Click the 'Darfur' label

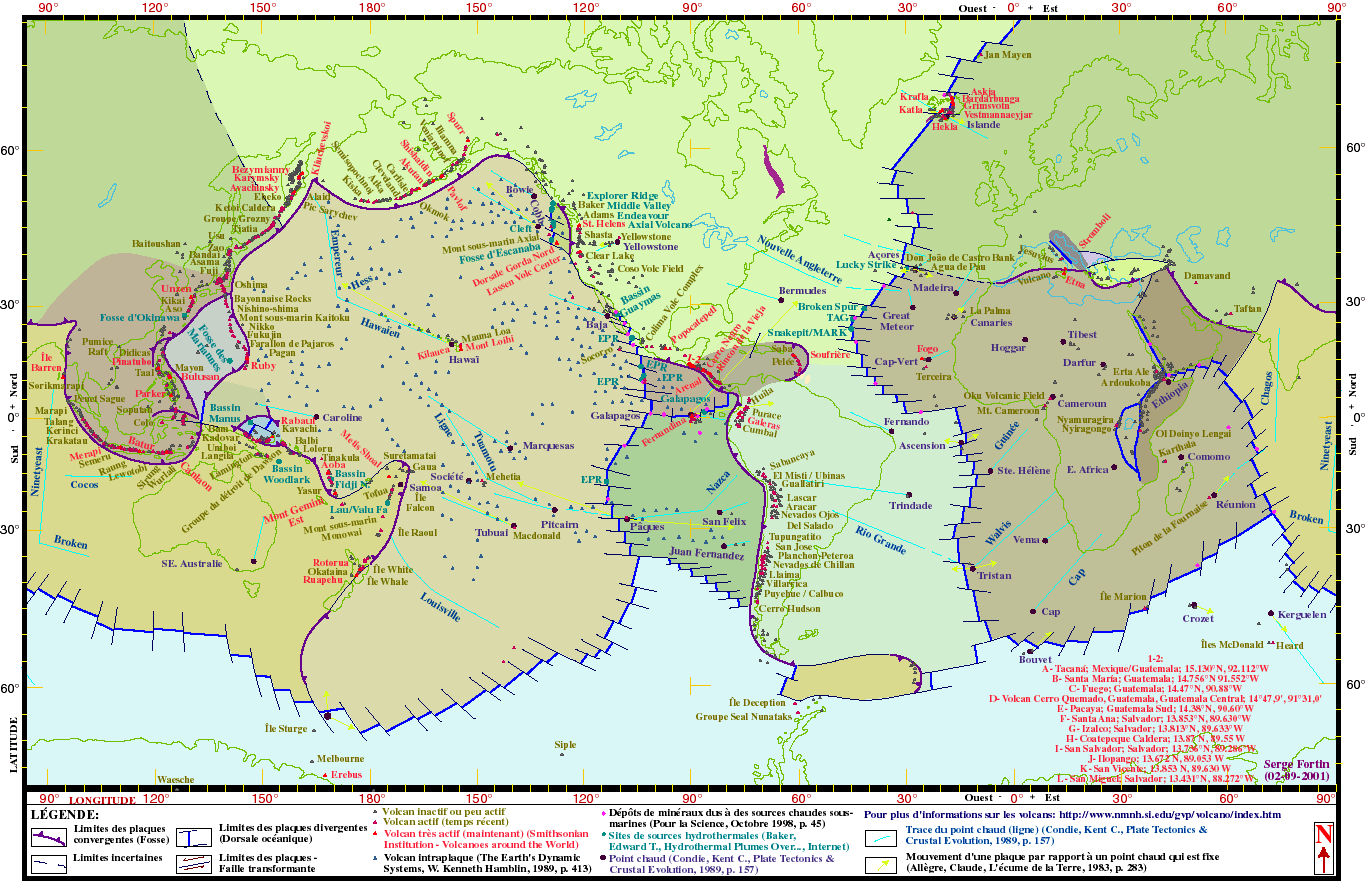tap(1079, 362)
